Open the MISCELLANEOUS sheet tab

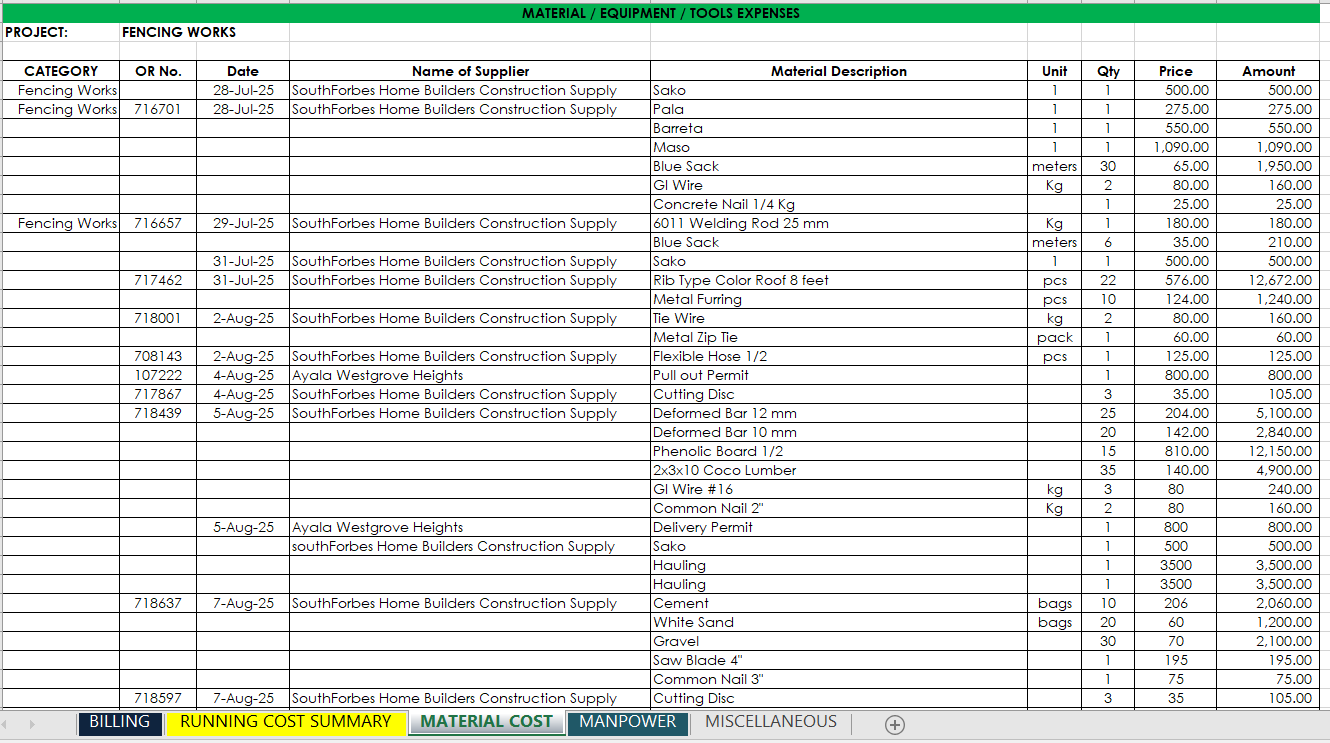[770, 722]
